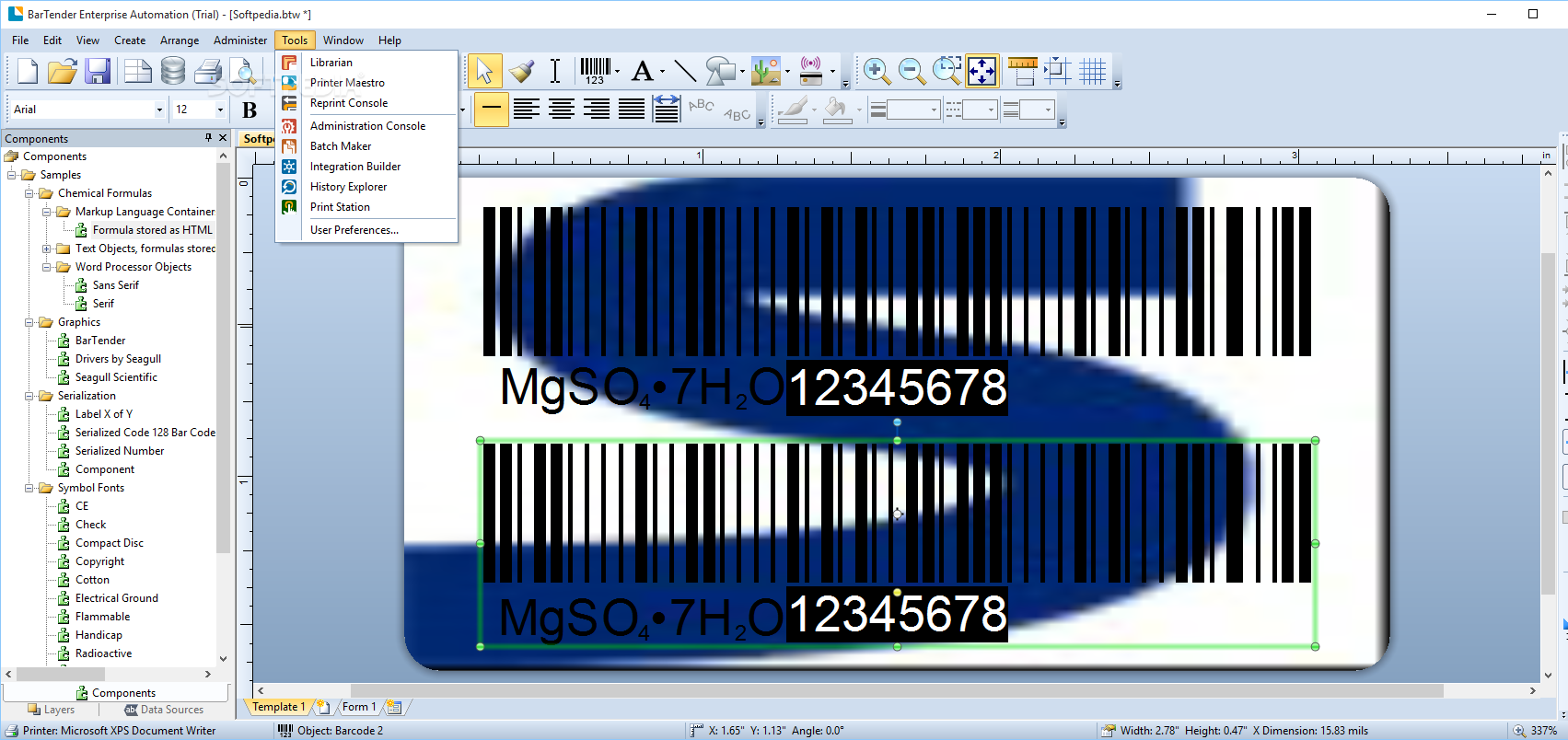Toggle single line text mode
The image size is (1568, 740).
tap(492, 110)
